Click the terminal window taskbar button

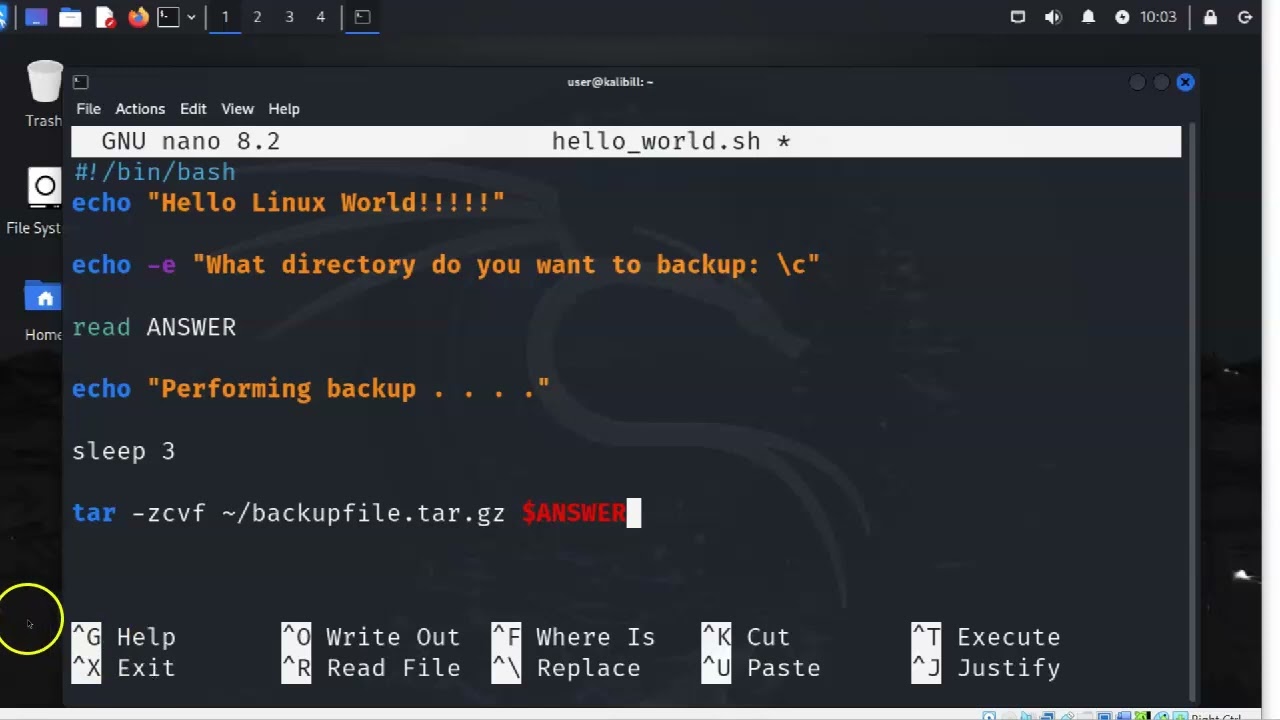(x=362, y=17)
